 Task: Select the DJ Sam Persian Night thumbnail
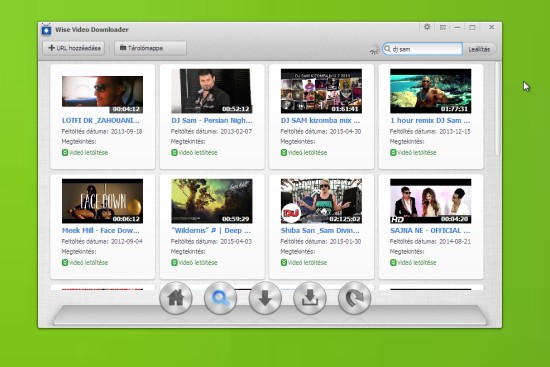tap(212, 91)
